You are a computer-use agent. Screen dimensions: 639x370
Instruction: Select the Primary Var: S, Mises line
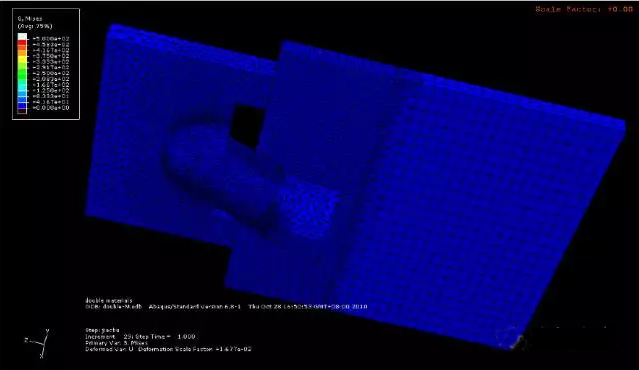pos(117,343)
